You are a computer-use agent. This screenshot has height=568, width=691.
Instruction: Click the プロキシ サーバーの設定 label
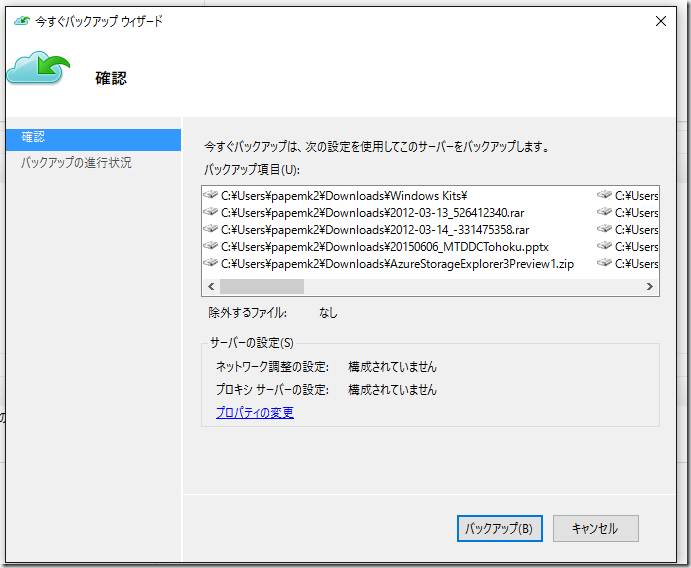click(x=272, y=390)
